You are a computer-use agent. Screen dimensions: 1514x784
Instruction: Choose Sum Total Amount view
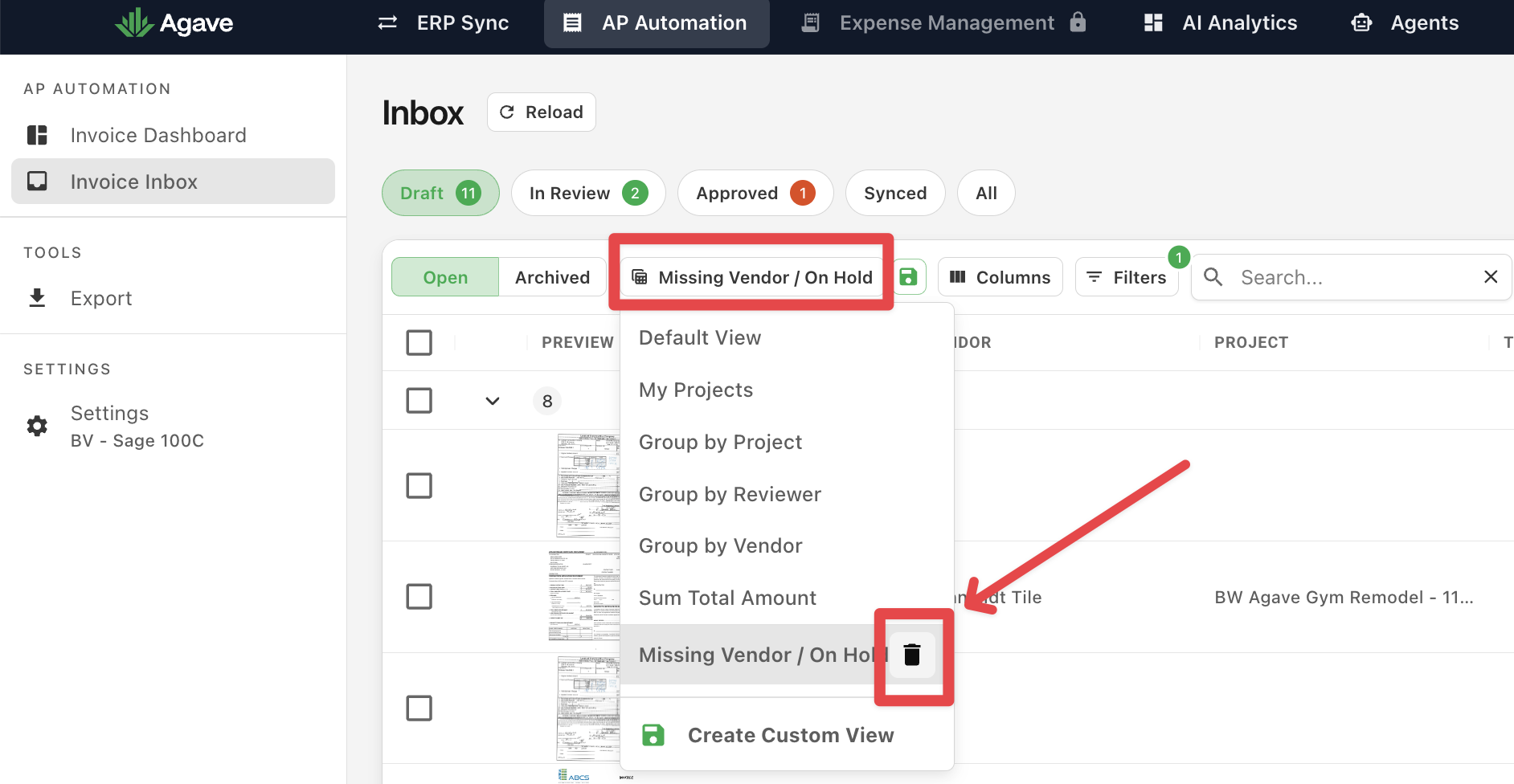tap(787, 598)
